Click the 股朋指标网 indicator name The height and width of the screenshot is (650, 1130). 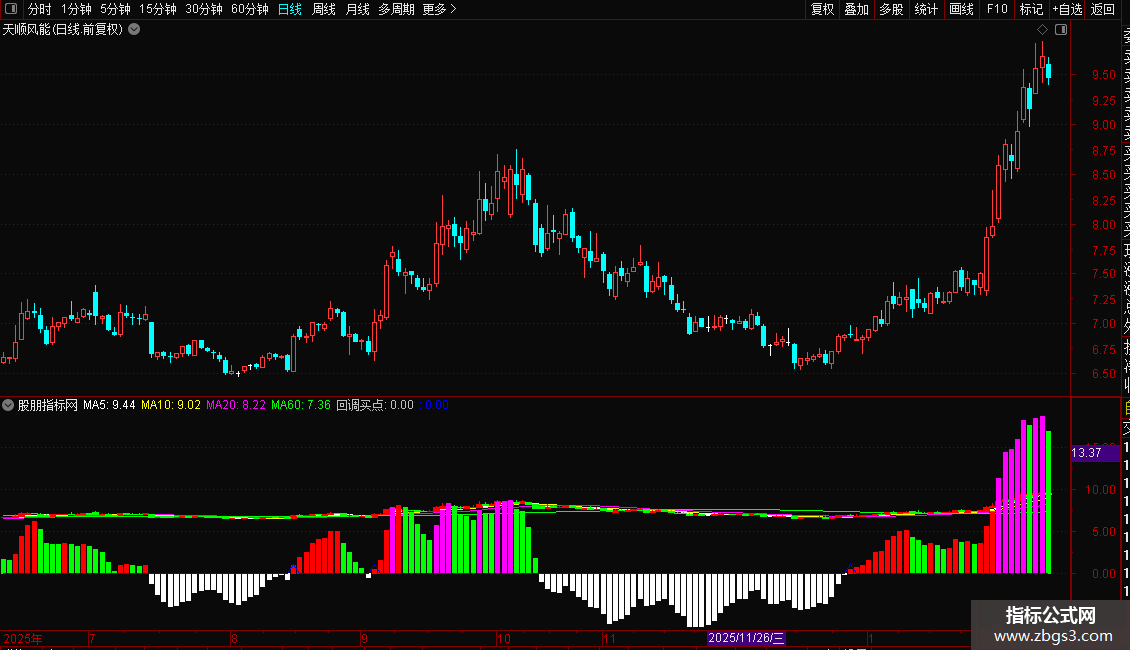[48, 405]
